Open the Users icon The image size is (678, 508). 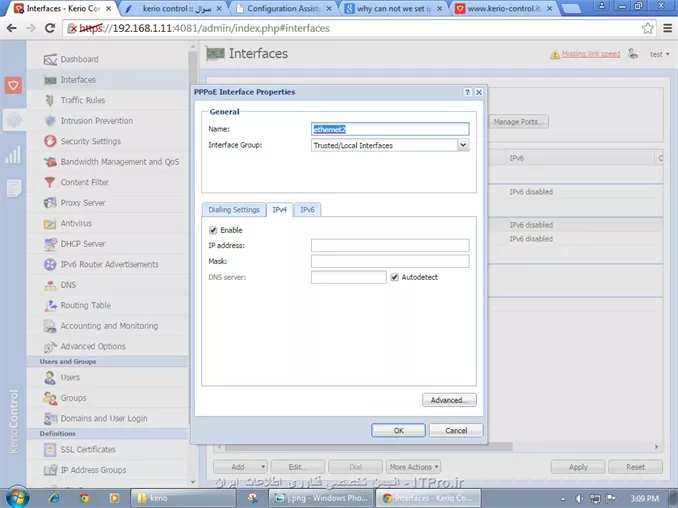point(50,377)
